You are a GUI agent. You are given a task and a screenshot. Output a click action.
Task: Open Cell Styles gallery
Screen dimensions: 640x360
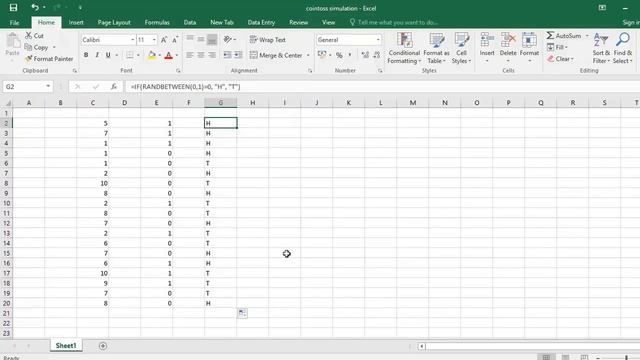461,48
